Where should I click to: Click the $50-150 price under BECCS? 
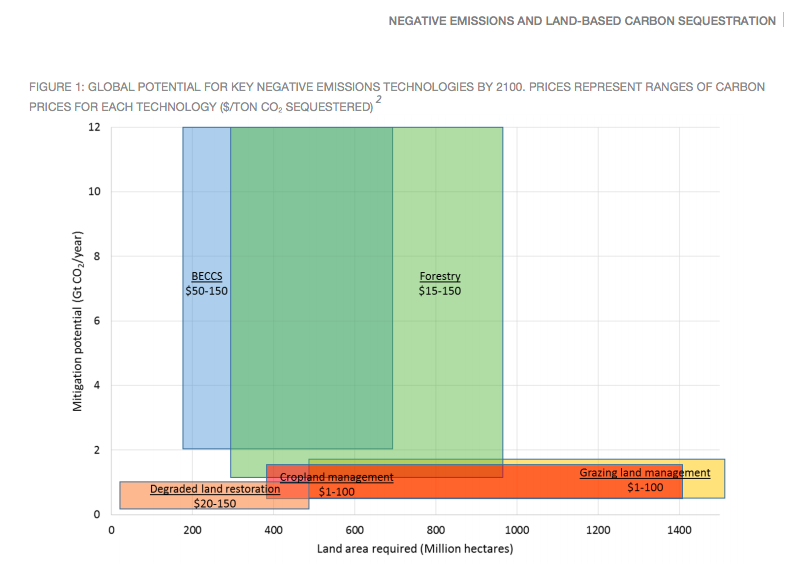[207, 290]
